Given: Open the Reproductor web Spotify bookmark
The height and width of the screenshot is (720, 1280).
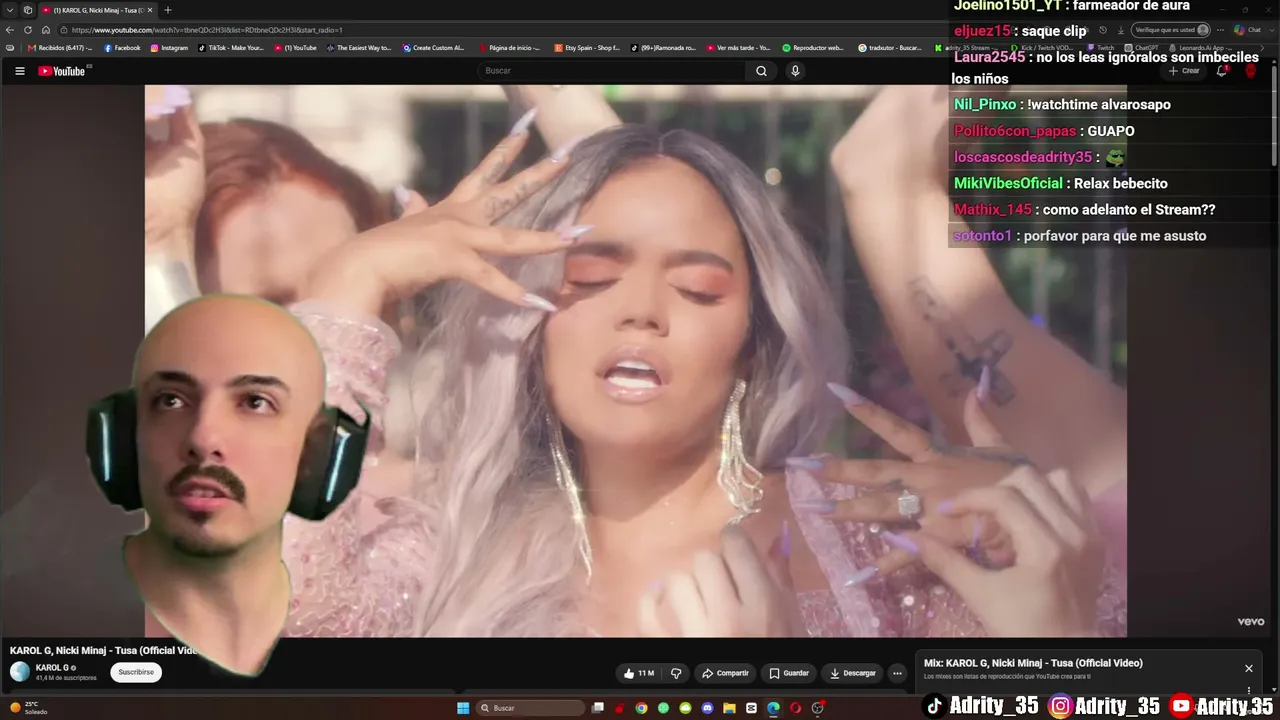Looking at the screenshot, I should [813, 48].
